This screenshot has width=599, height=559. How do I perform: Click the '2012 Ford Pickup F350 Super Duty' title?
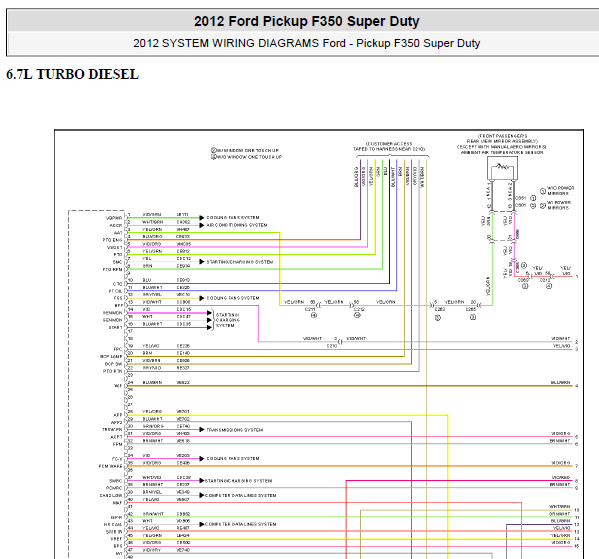[x=306, y=21]
